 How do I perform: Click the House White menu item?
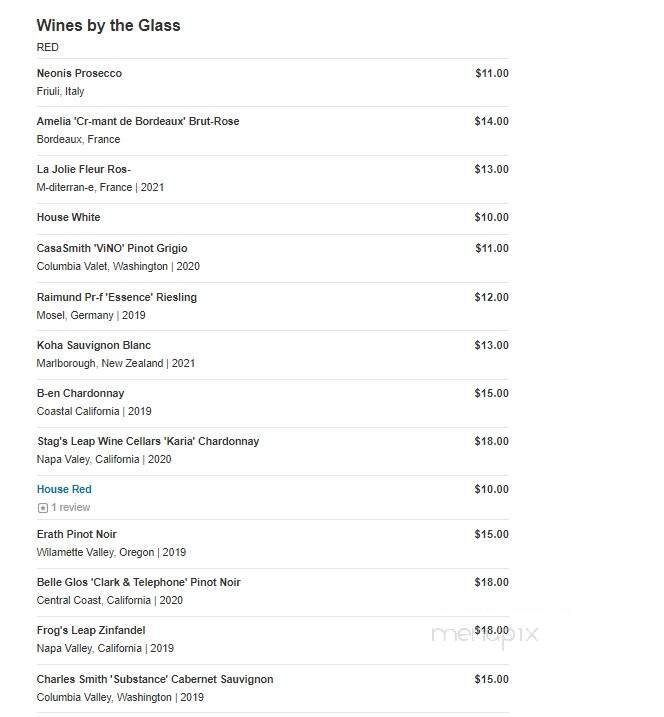[69, 217]
